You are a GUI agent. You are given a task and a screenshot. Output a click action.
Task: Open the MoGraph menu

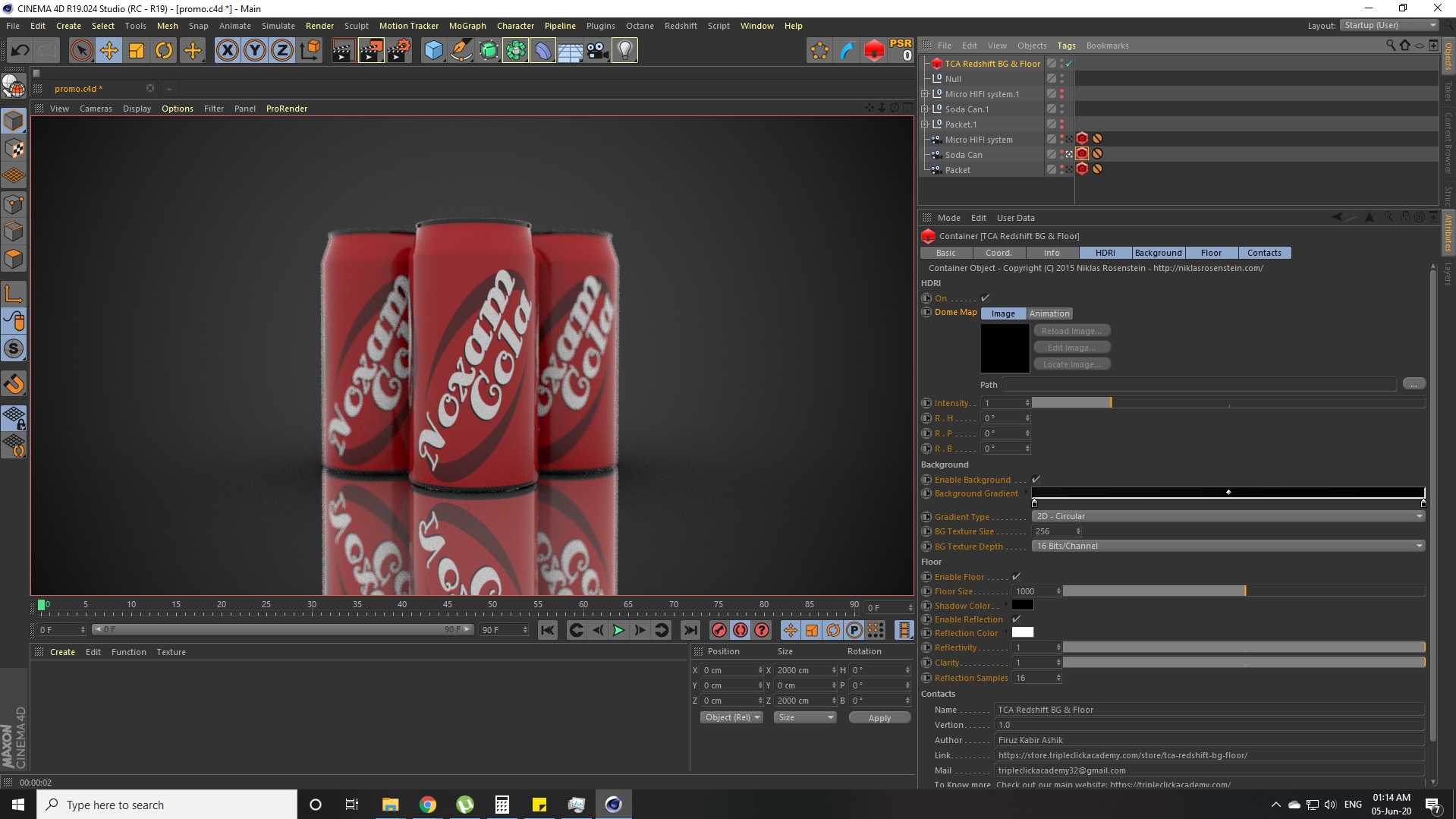(467, 25)
